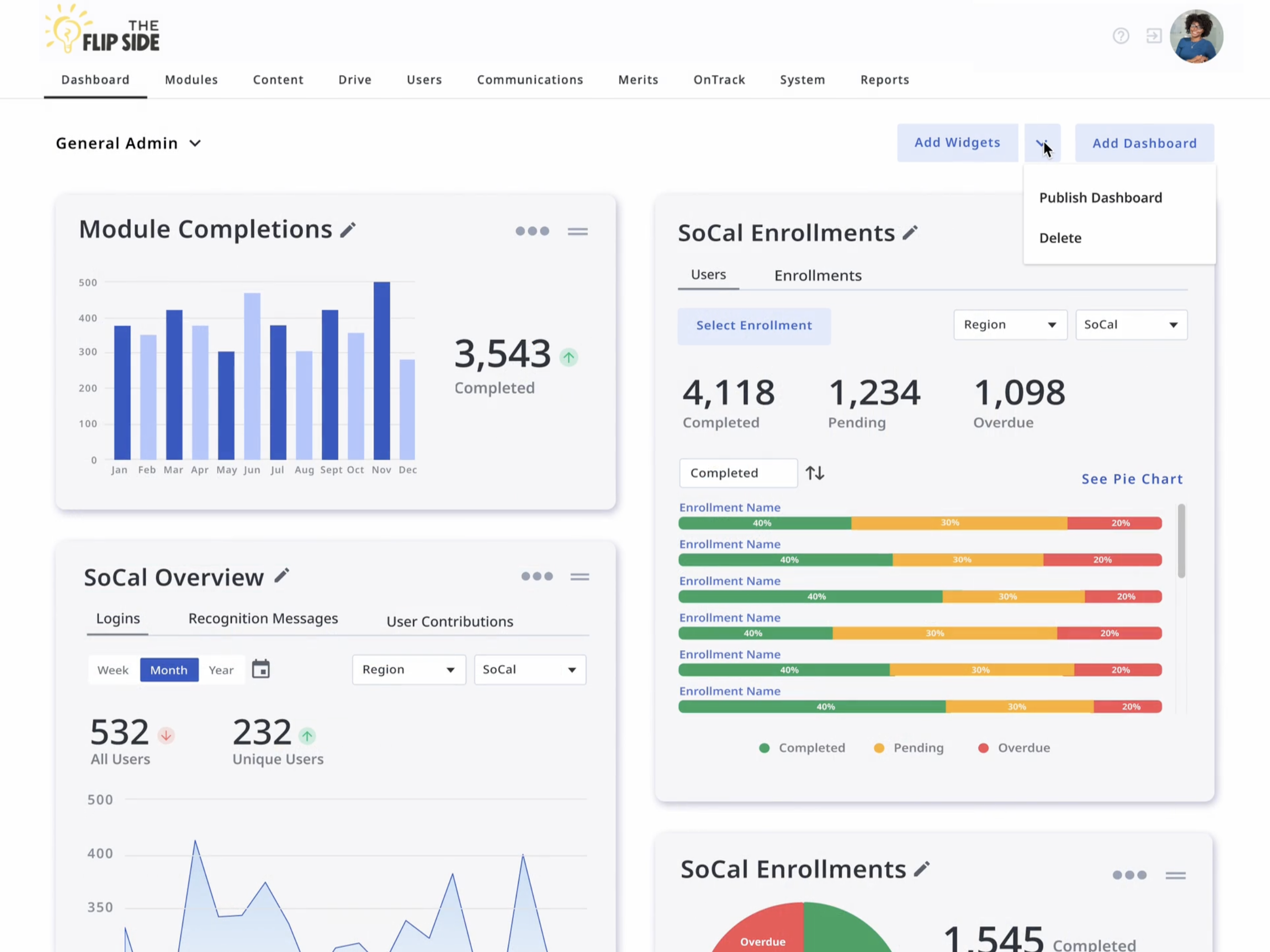Open the three-dot menu on Module Completions
Viewport: 1270px width, 952px height.
click(532, 231)
